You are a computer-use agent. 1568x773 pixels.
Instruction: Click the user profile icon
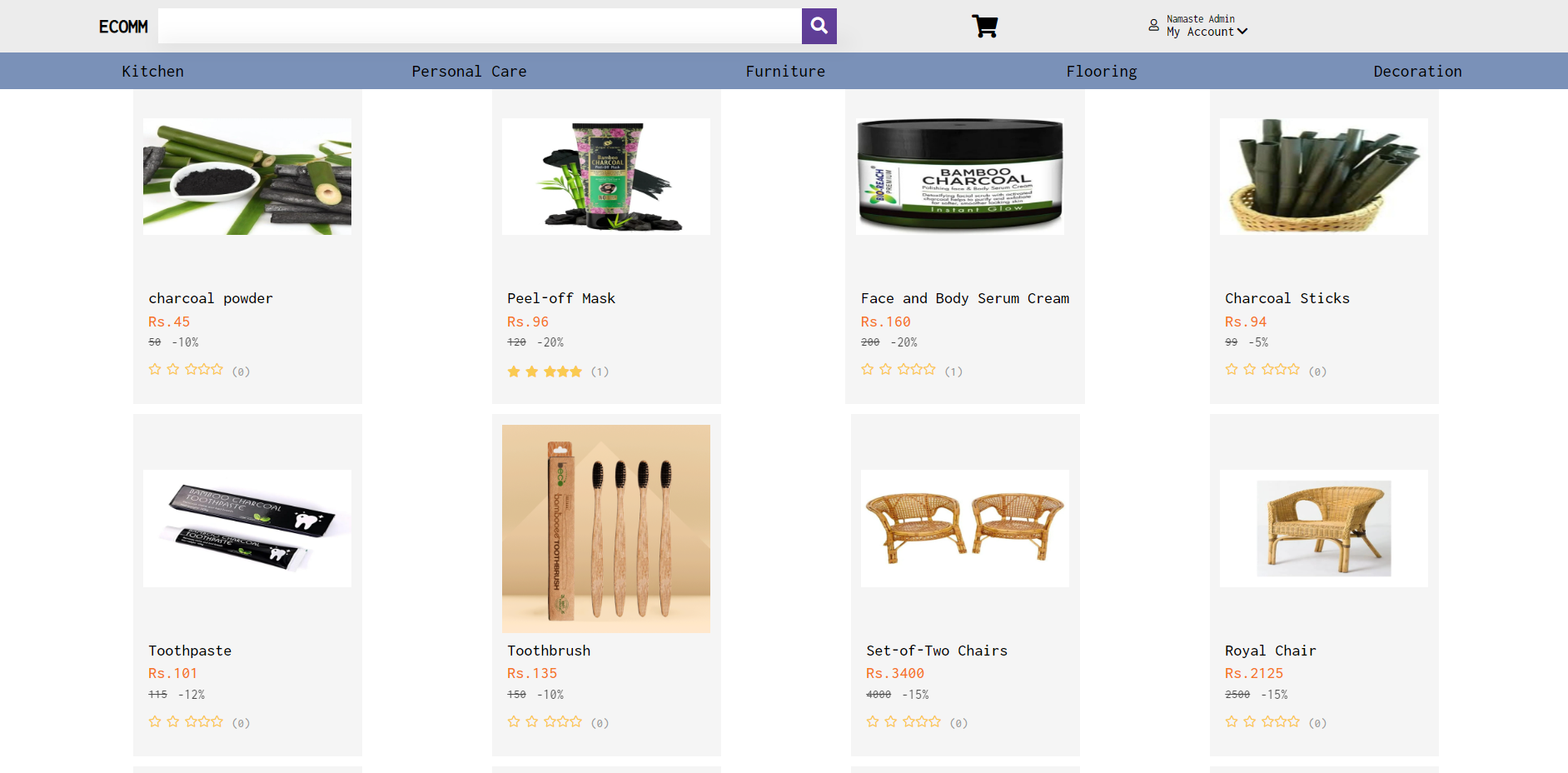click(1153, 26)
